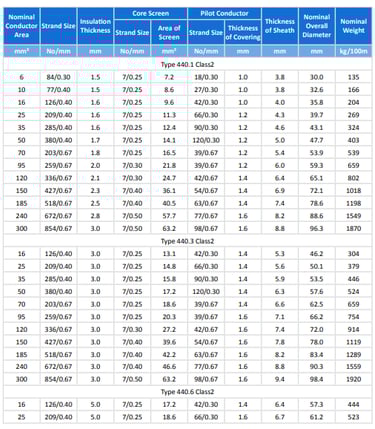This screenshot has height=429, width=375.
Task: Select the nominal weight value 204
Action: click(353, 103)
